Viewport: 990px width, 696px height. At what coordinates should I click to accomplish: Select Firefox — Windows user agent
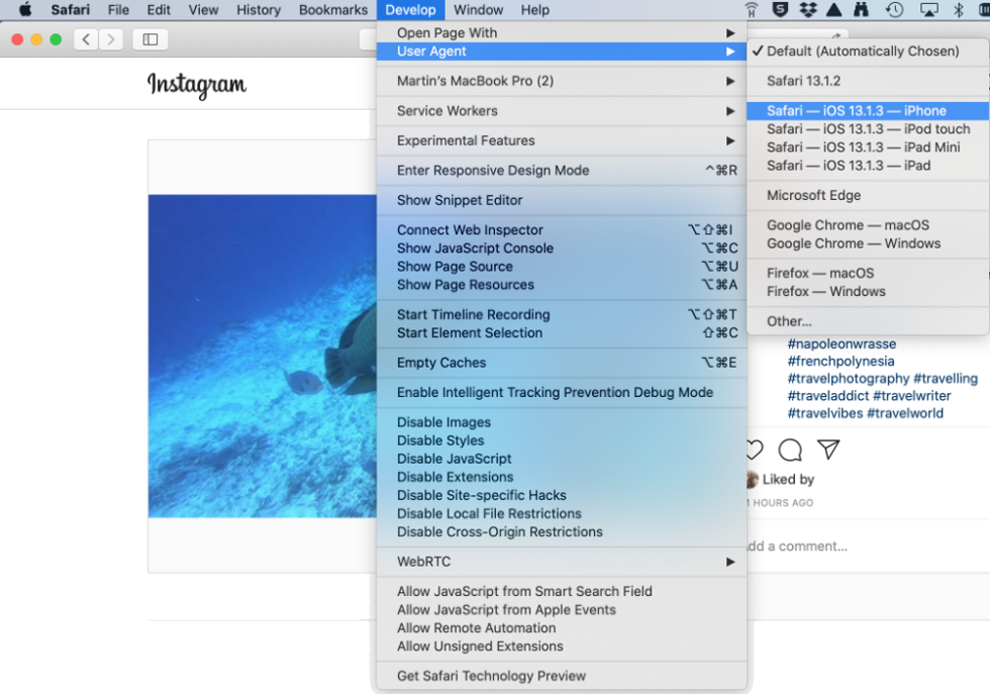coord(868,291)
